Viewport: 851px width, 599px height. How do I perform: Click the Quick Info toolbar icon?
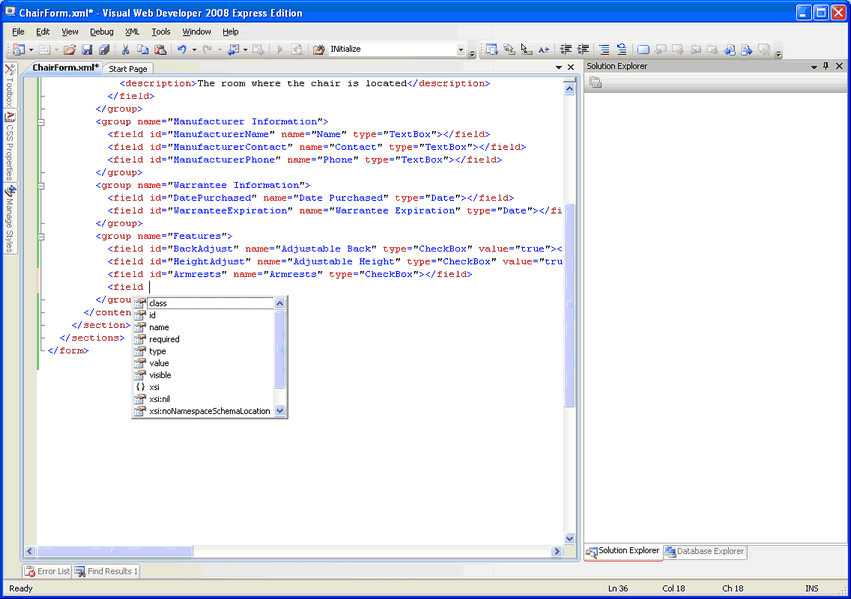click(x=526, y=49)
